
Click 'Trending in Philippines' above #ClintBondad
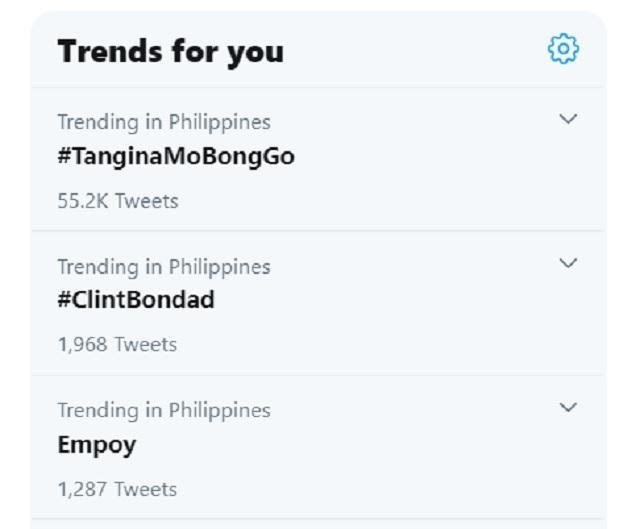[x=164, y=266]
